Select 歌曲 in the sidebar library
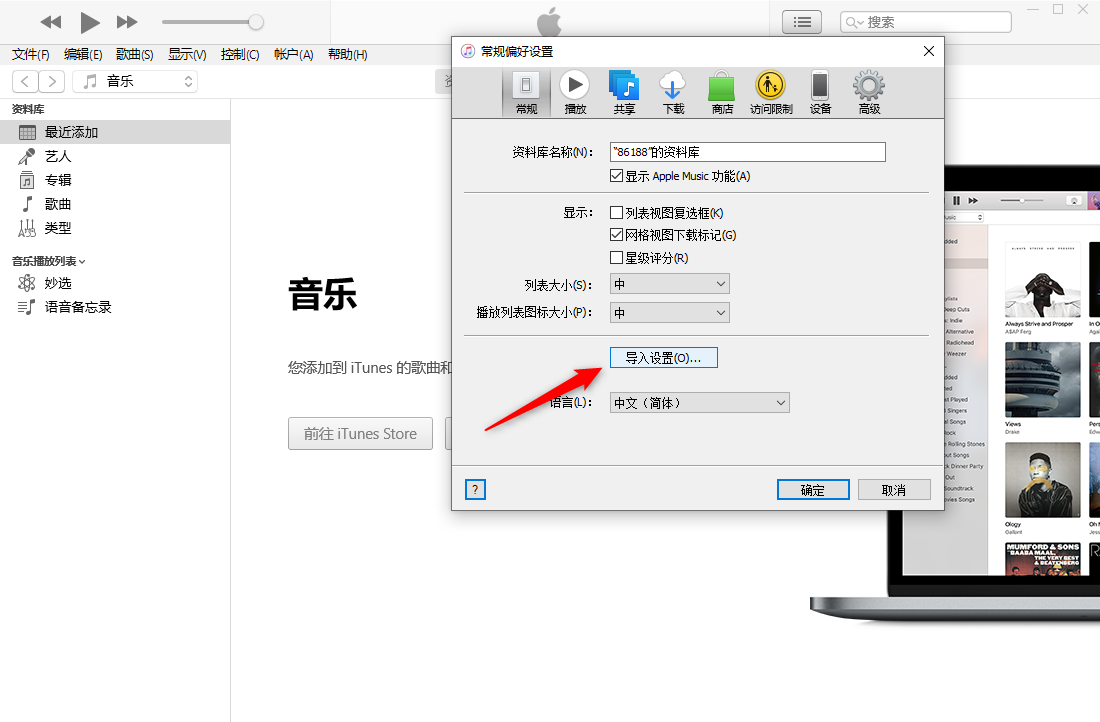This screenshot has height=722, width=1100. coord(115,203)
